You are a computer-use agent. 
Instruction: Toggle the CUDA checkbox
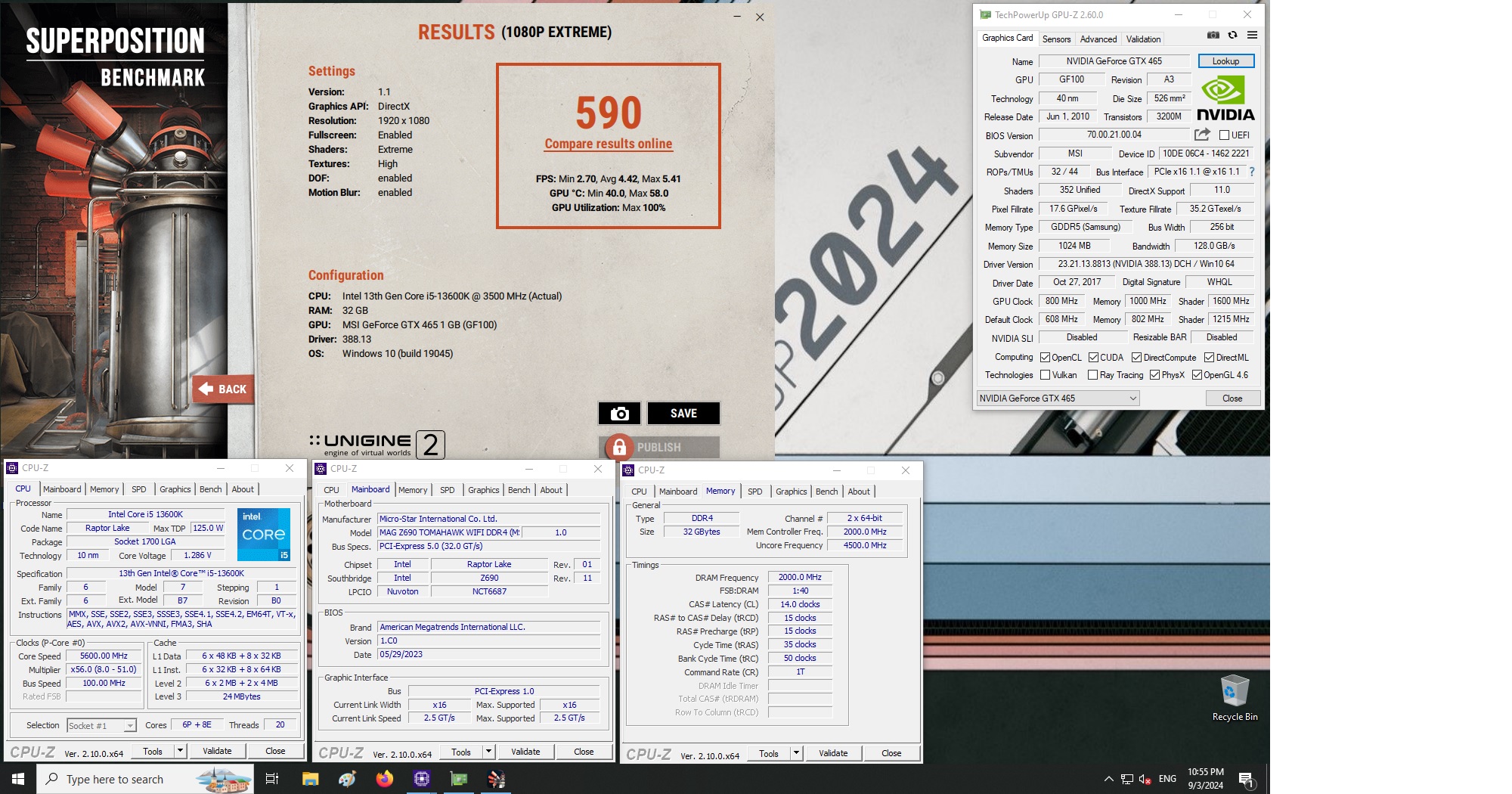[1093, 358]
